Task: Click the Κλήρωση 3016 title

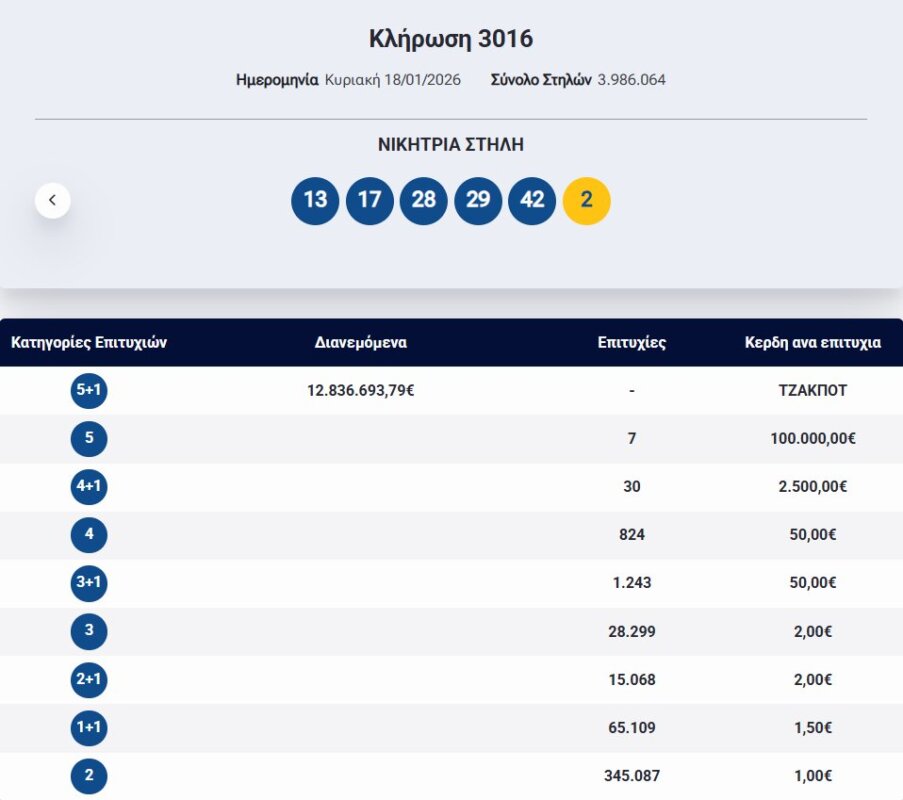Action: click(x=451, y=39)
